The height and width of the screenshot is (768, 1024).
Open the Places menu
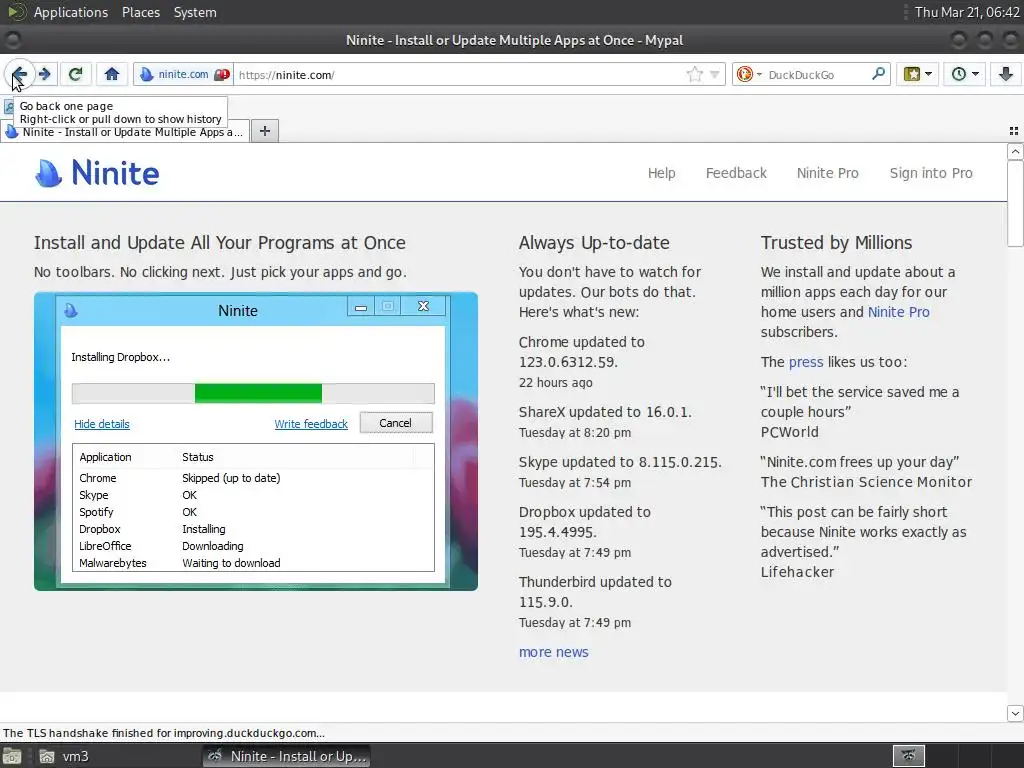point(140,12)
